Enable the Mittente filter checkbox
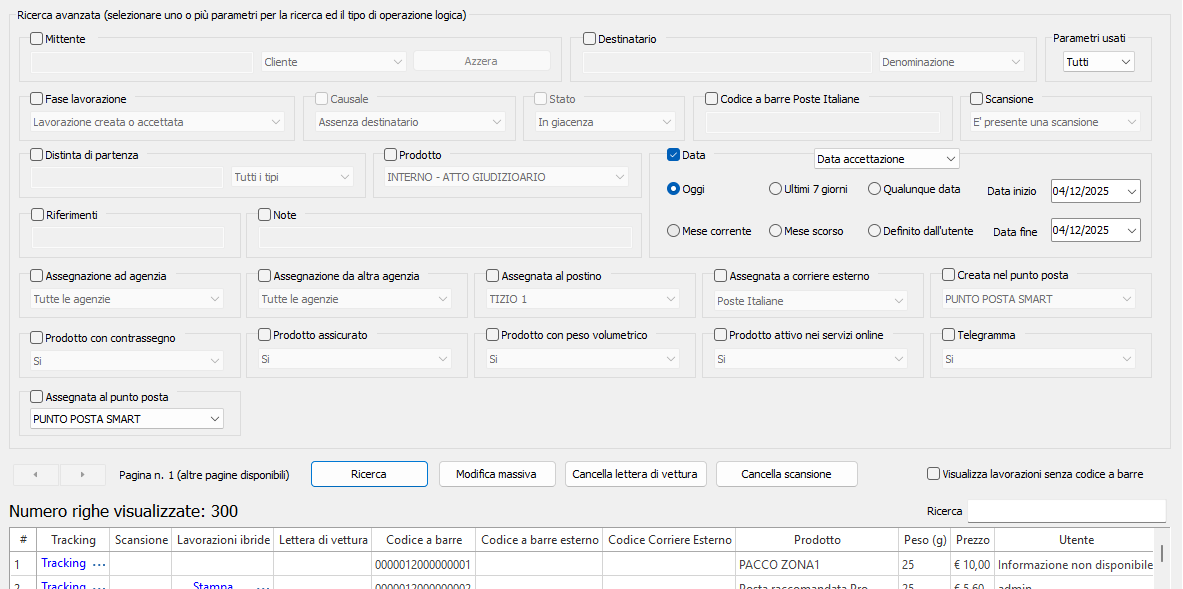1183x589 pixels. click(x=37, y=39)
